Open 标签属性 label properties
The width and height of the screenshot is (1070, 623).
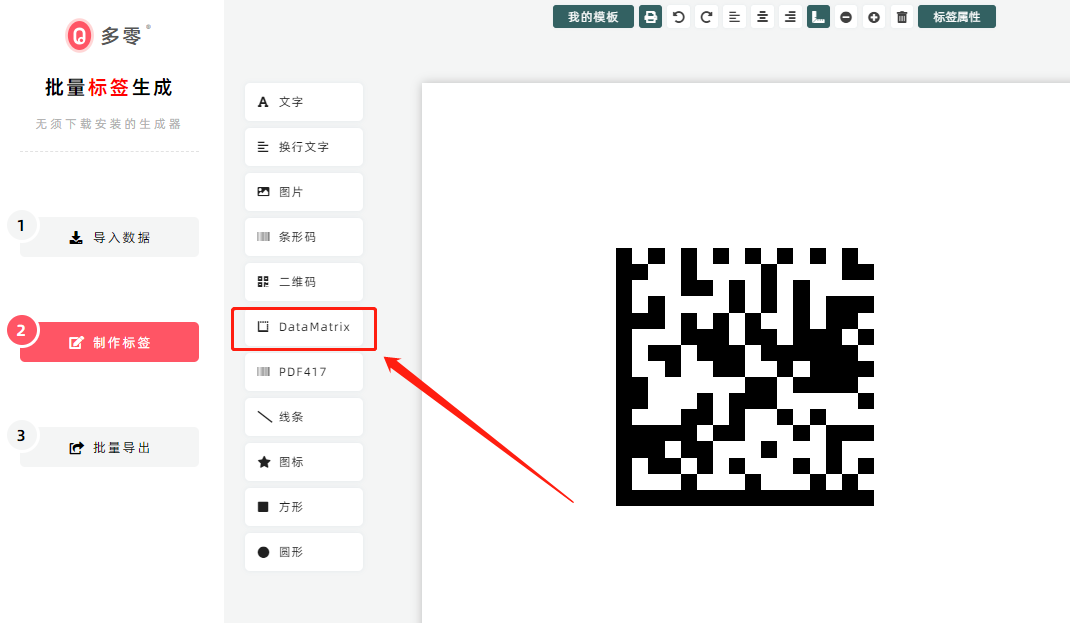click(957, 17)
